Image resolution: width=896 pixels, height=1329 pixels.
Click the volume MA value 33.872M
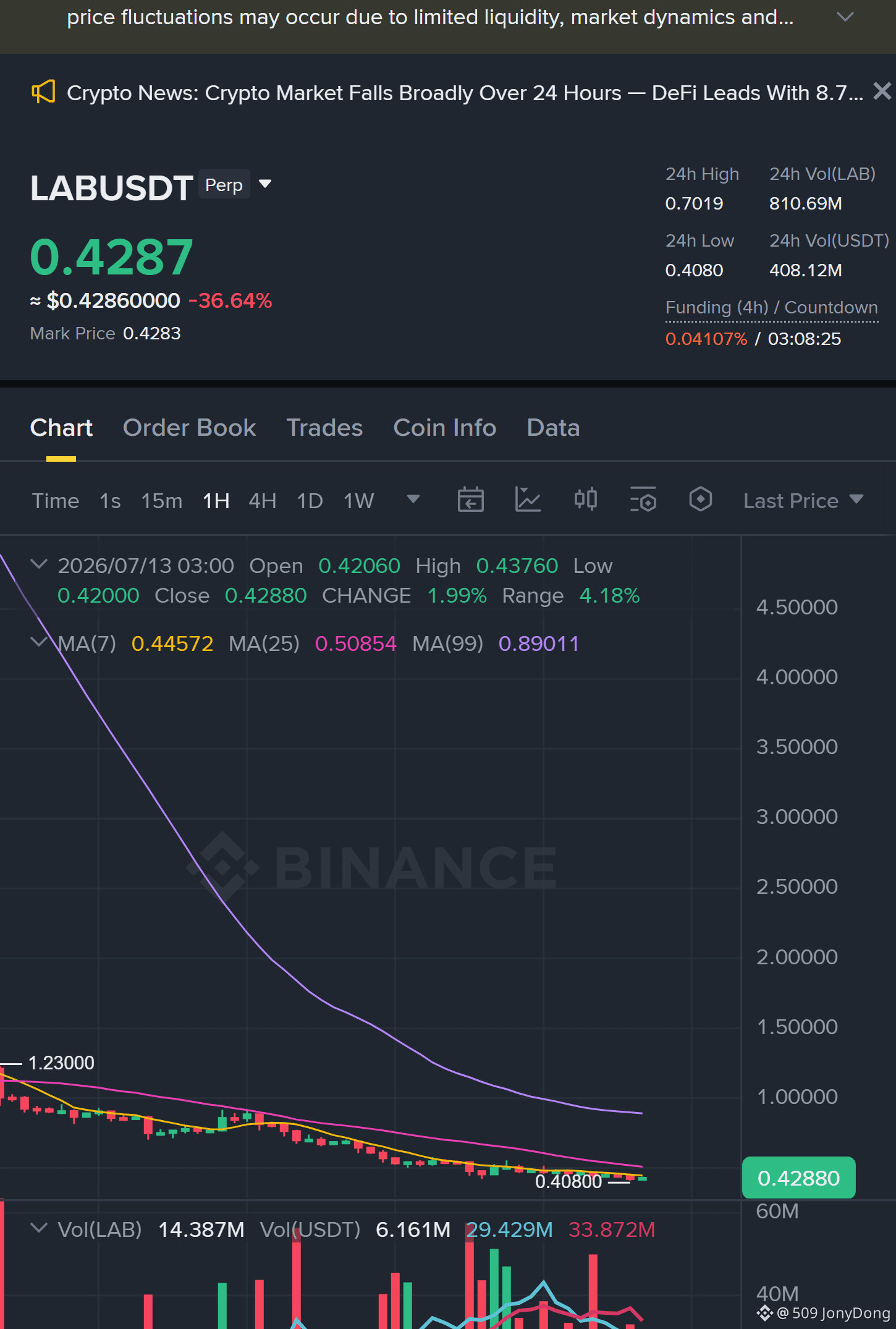pos(612,1230)
